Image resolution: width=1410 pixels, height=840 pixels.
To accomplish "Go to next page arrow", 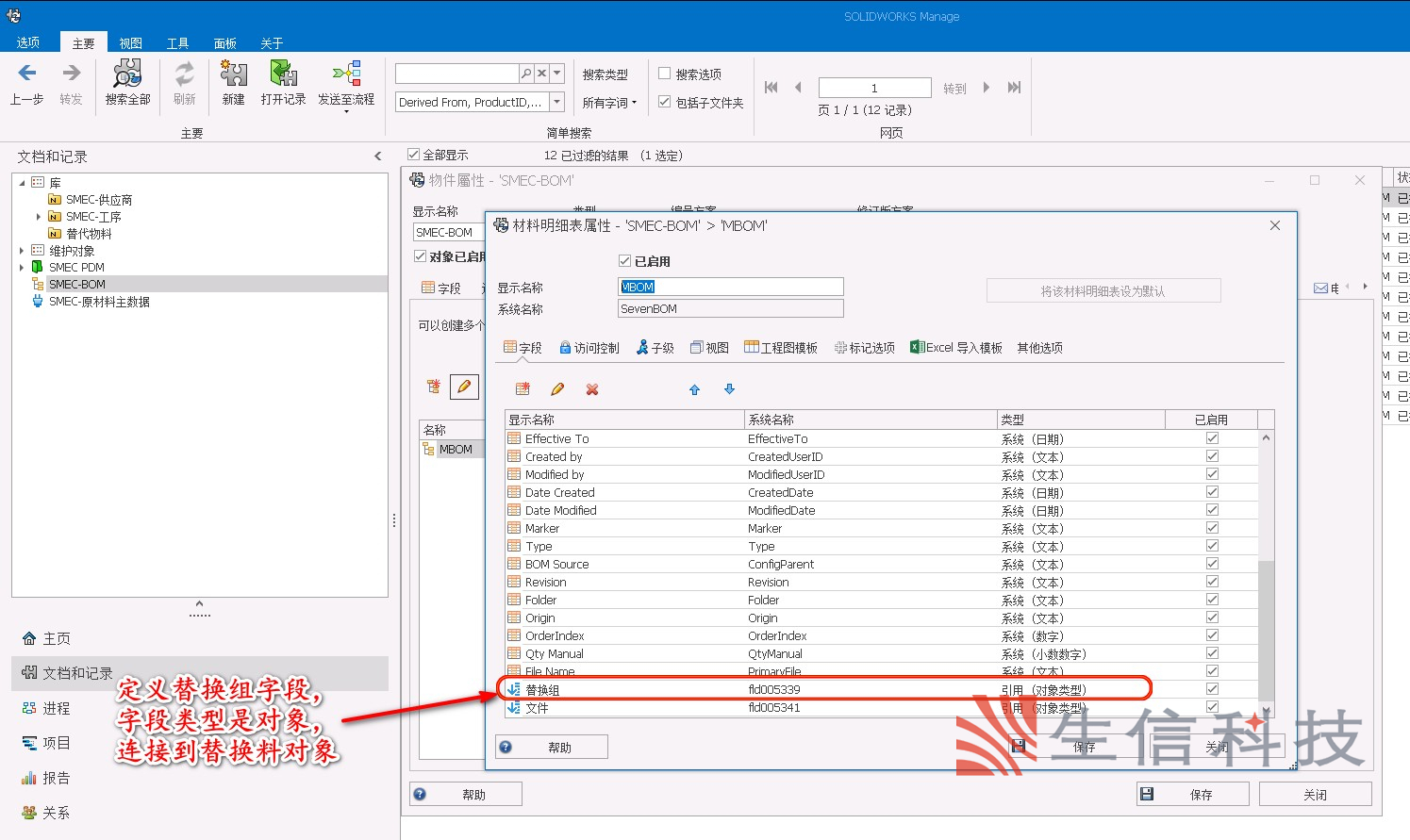I will (987, 88).
